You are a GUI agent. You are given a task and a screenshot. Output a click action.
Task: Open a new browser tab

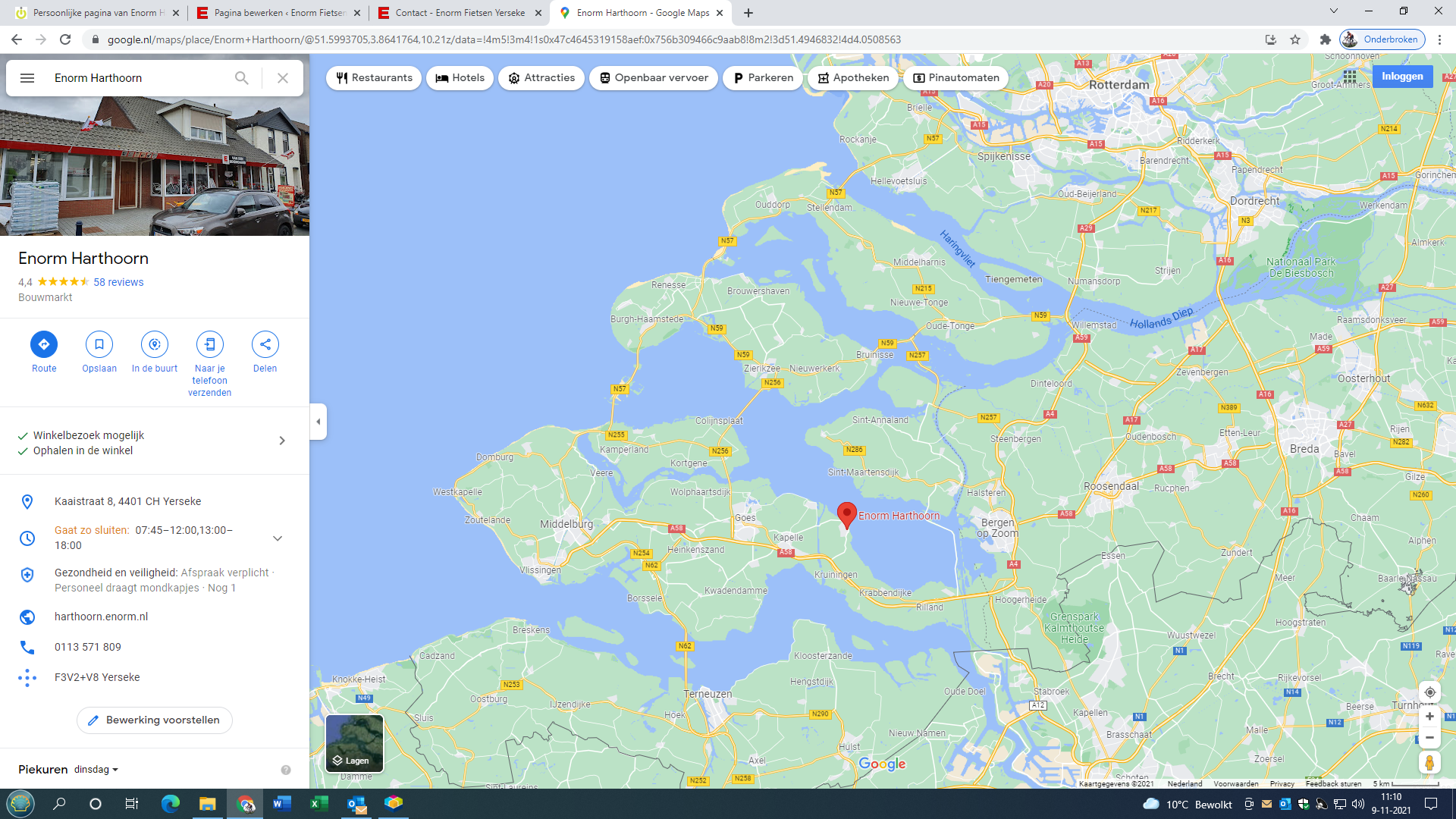click(x=748, y=13)
